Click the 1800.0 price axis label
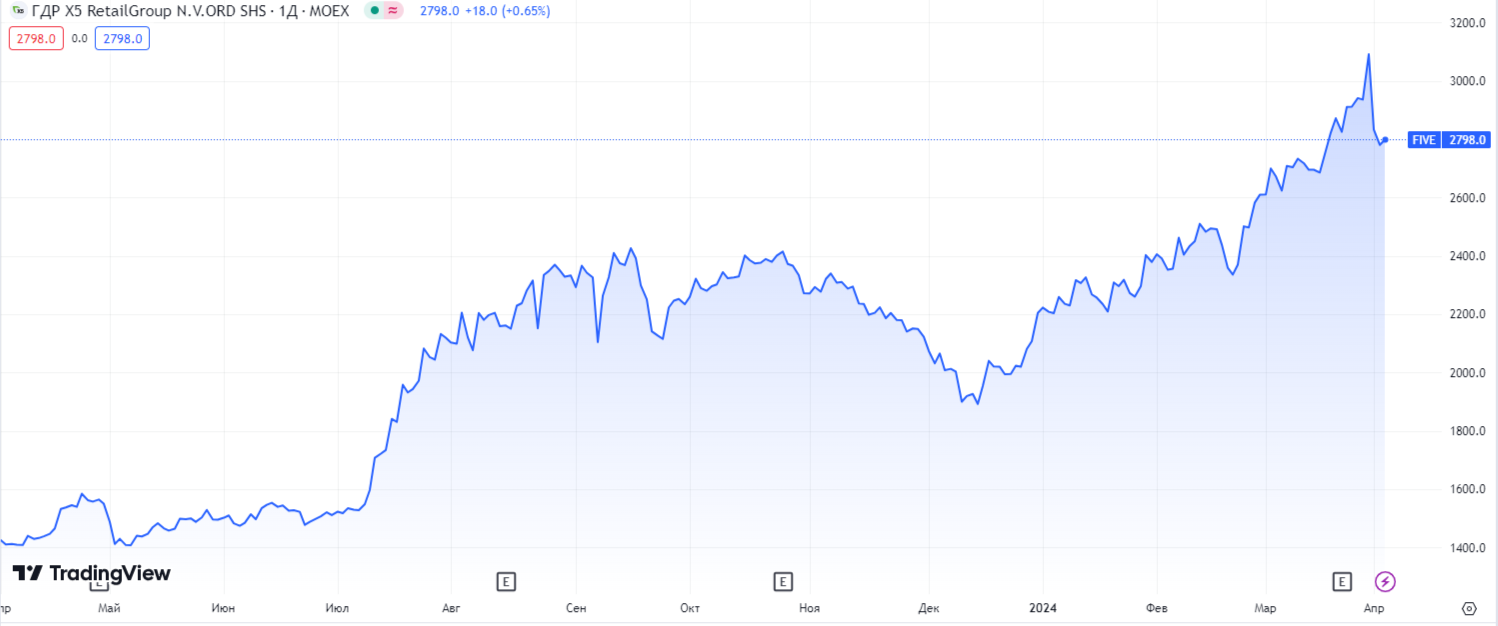The image size is (1498, 626). (1467, 431)
